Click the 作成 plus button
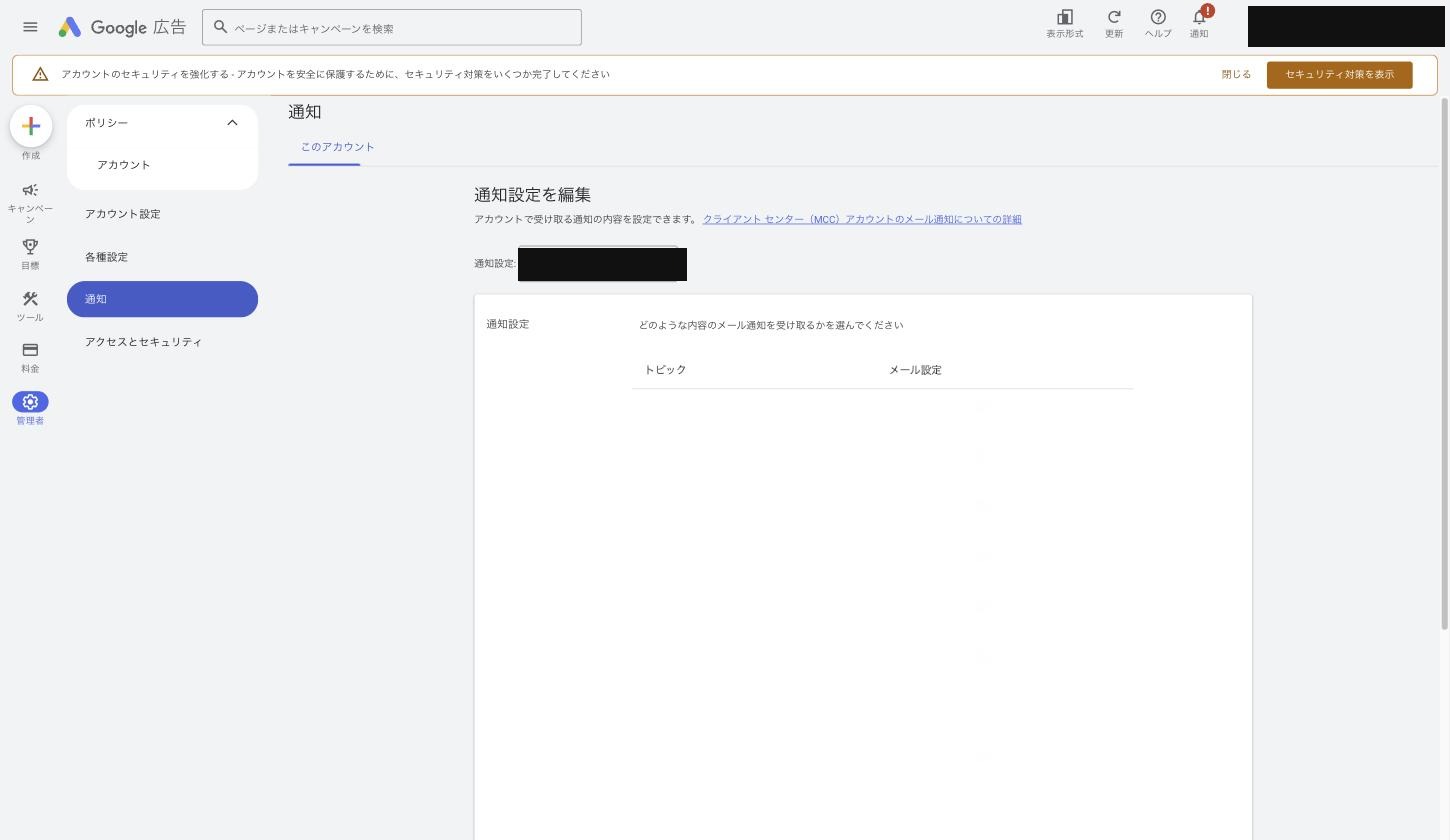This screenshot has width=1450, height=840. [x=31, y=126]
